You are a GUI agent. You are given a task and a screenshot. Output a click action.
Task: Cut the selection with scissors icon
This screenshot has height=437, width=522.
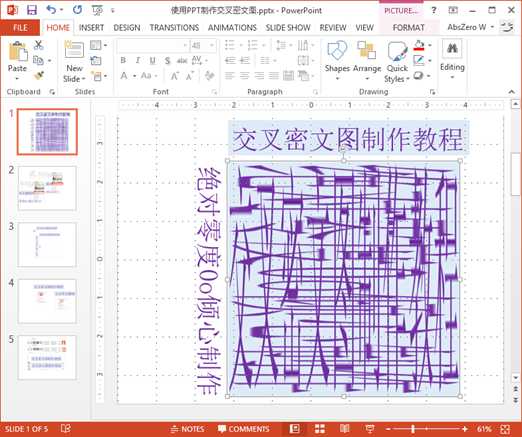click(x=39, y=45)
